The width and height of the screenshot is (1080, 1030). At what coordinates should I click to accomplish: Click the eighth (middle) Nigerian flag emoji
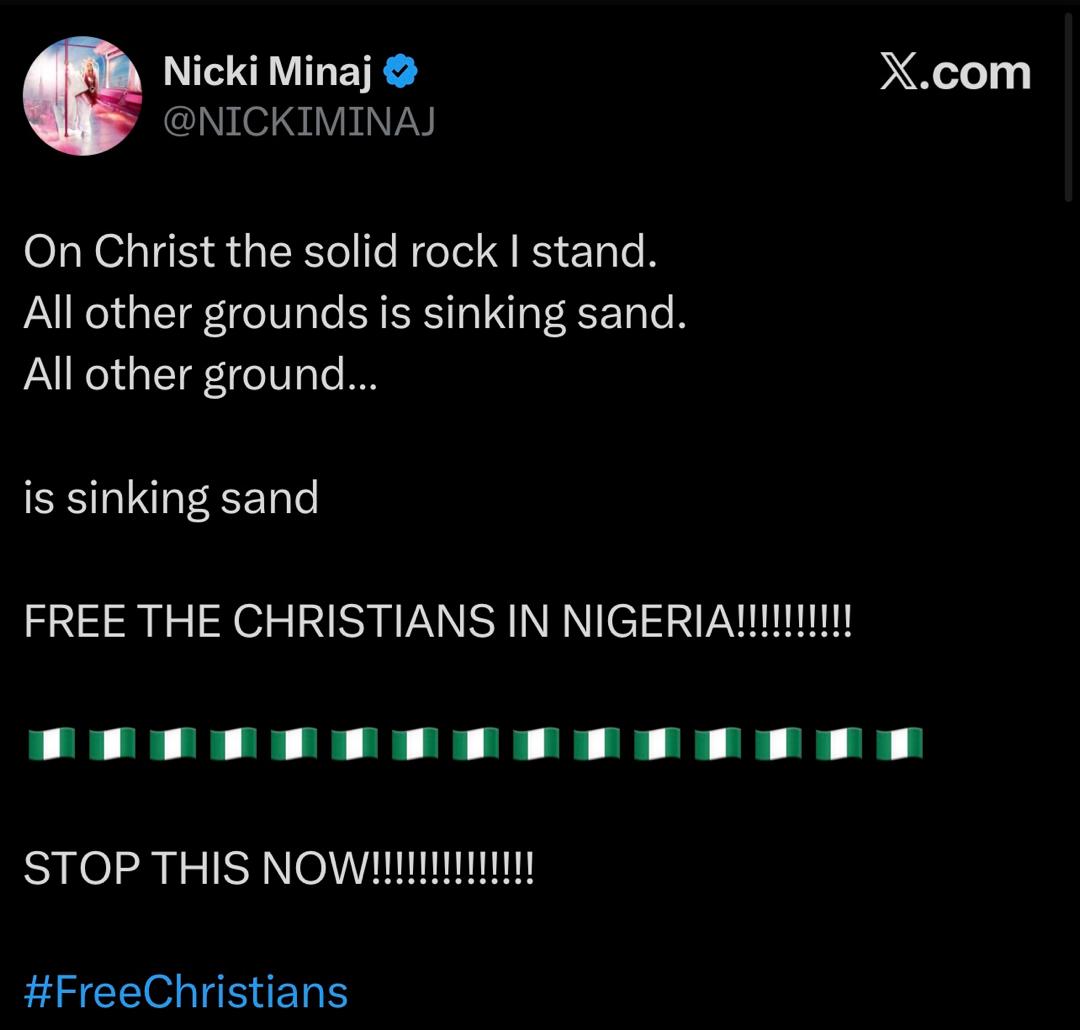tap(475, 744)
